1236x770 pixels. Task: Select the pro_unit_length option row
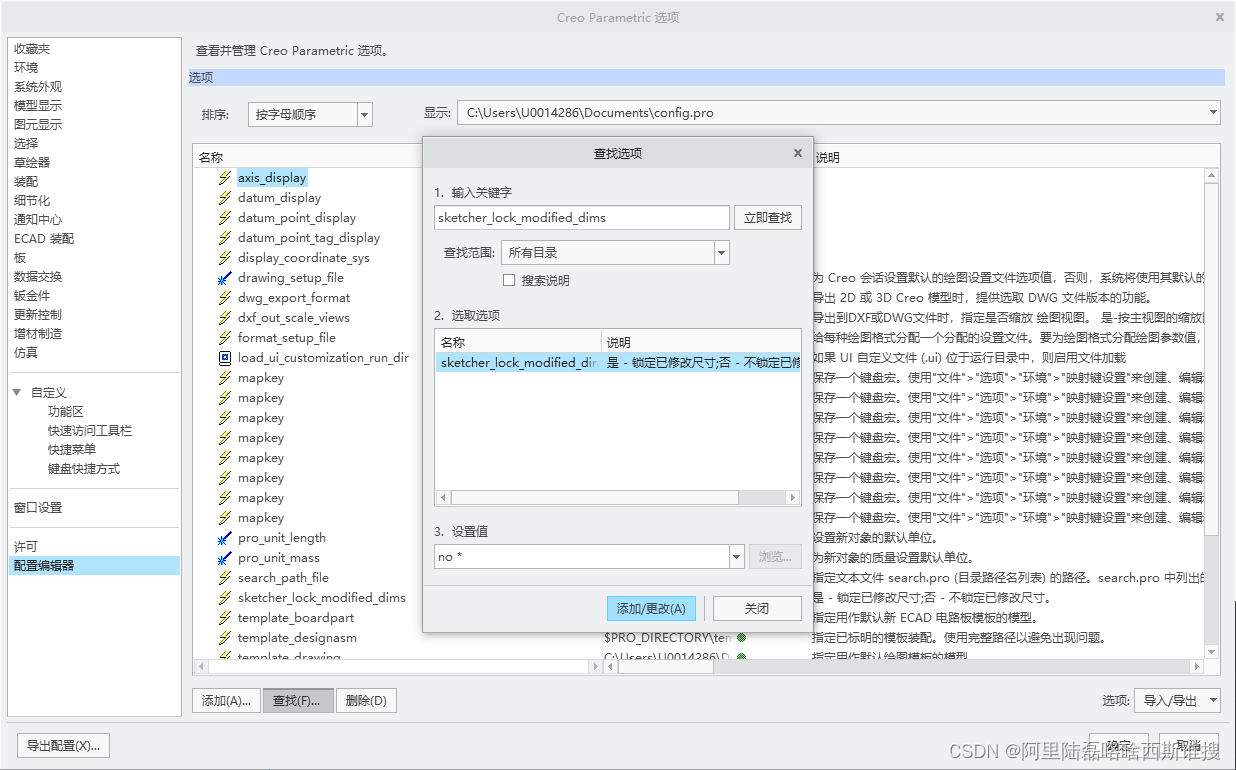[282, 538]
